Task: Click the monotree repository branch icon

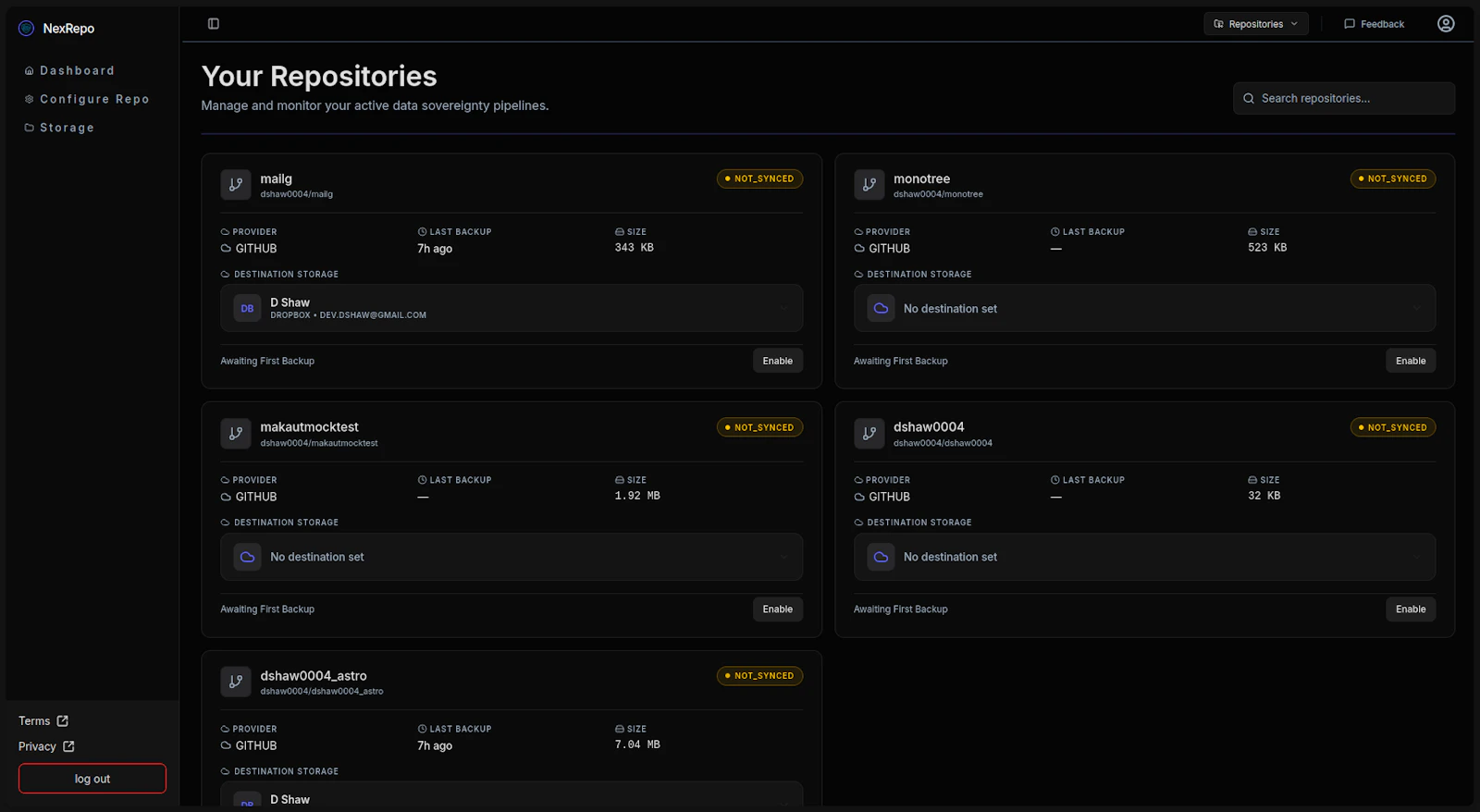Action: 869,184
